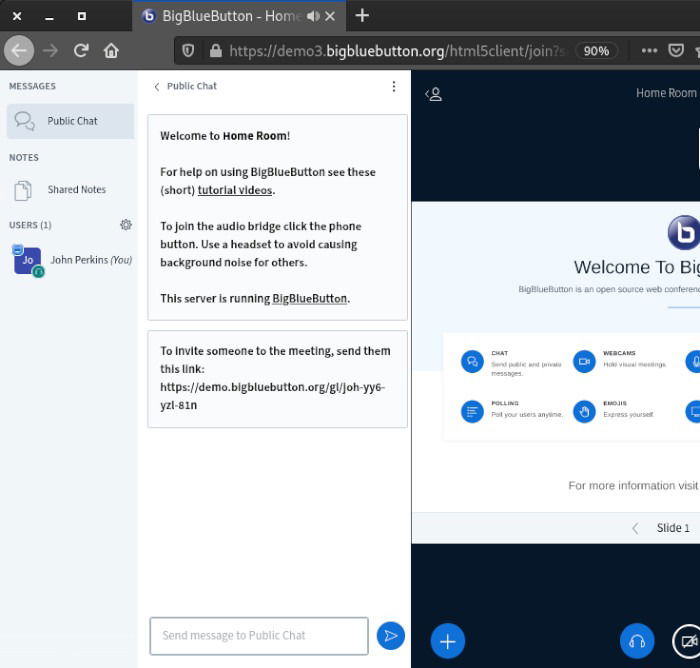Viewport: 700px width, 668px height.
Task: Click the Polling feature icon on slide
Action: tap(472, 411)
